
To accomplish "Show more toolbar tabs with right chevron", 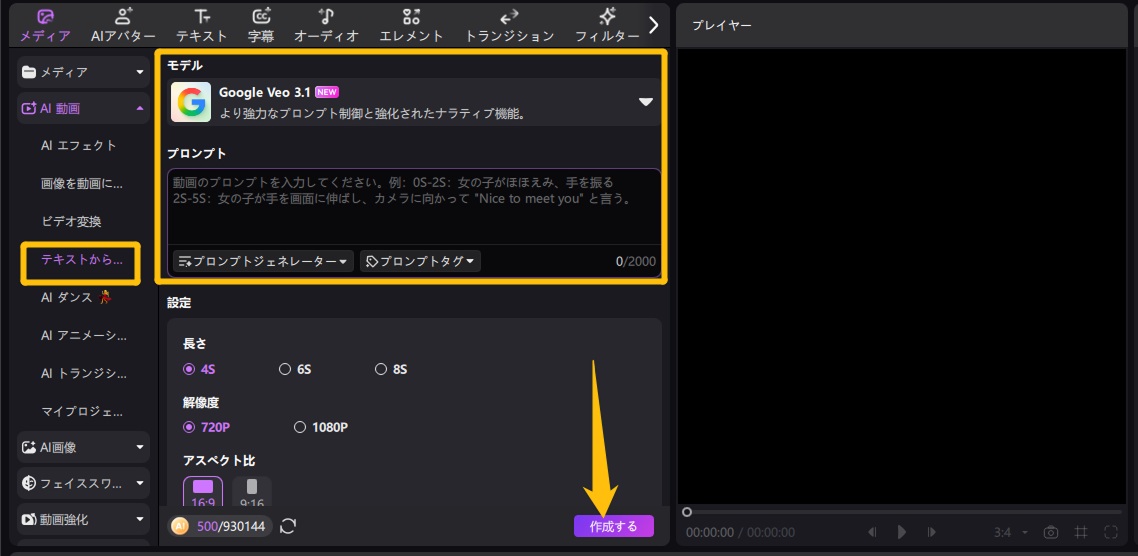I will pos(654,25).
